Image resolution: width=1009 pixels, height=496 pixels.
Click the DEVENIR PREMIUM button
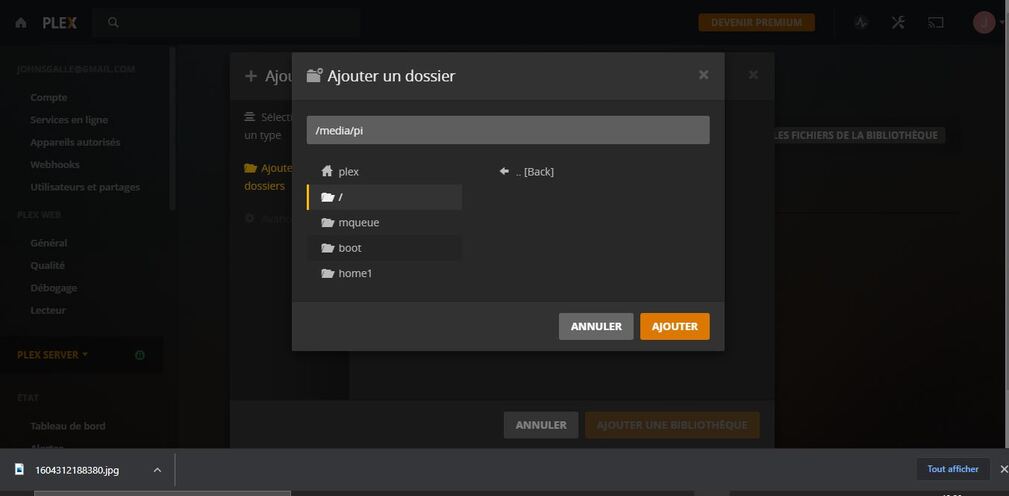tap(756, 23)
